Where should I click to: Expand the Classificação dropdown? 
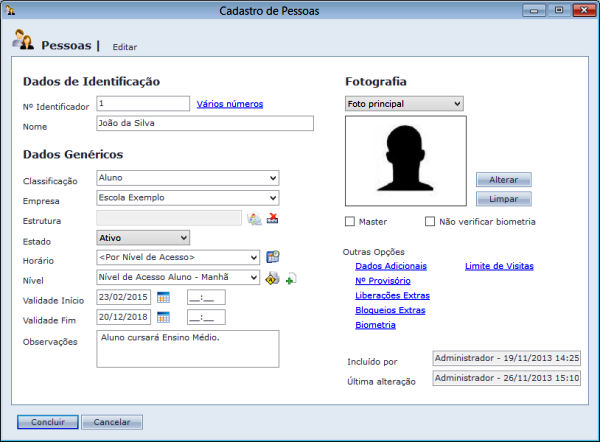point(187,178)
